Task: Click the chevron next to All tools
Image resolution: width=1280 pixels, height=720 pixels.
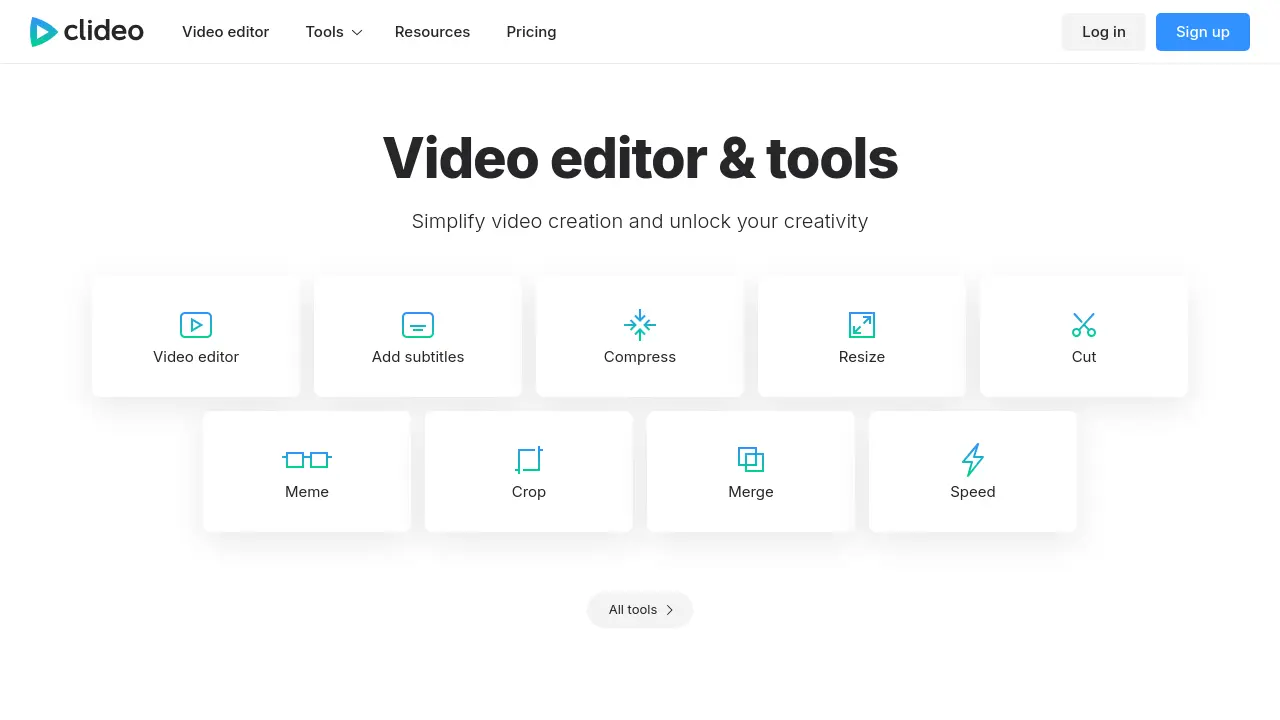Action: point(670,609)
